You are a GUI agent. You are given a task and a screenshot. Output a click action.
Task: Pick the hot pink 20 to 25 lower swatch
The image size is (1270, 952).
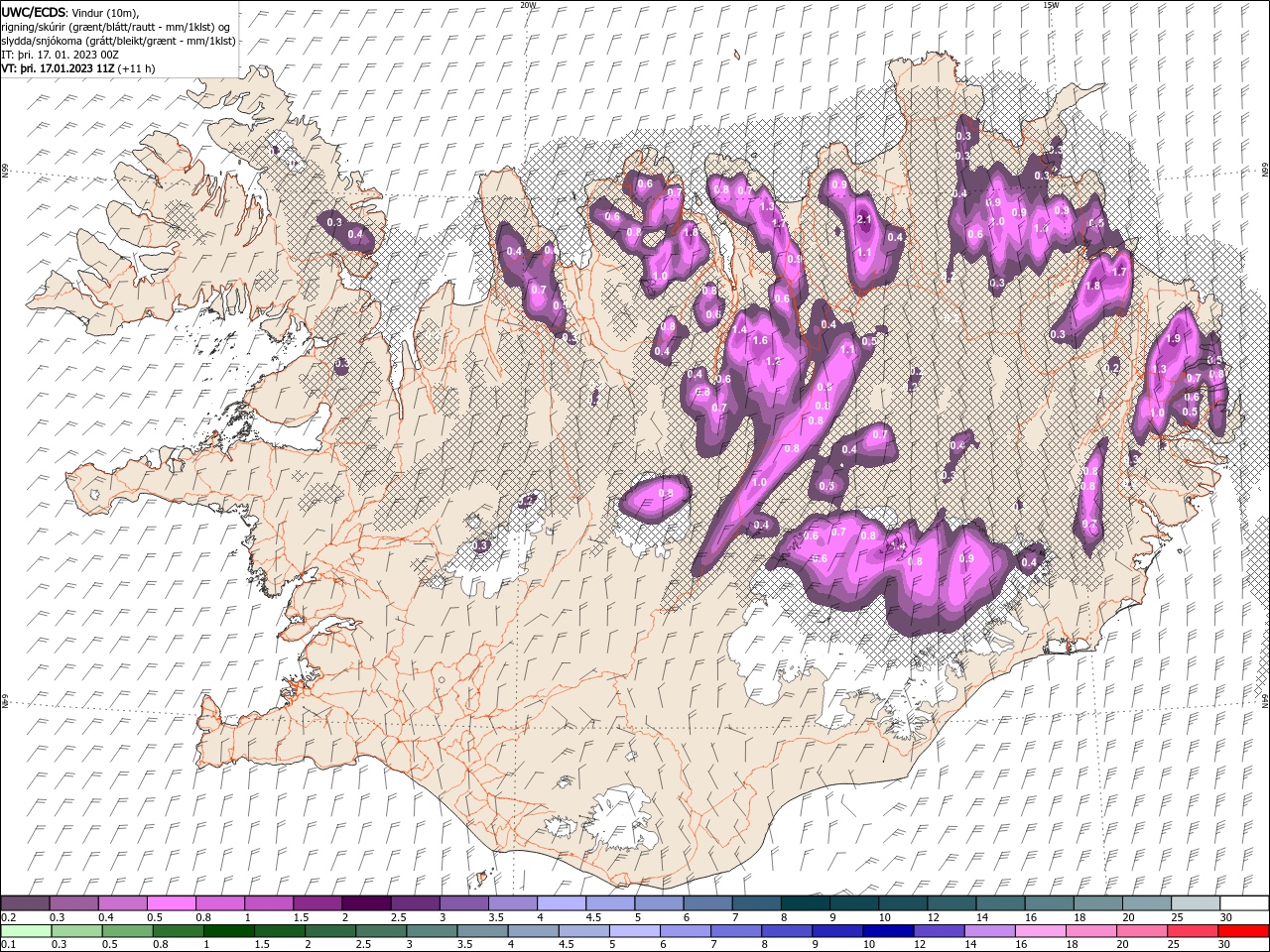tap(1141, 931)
